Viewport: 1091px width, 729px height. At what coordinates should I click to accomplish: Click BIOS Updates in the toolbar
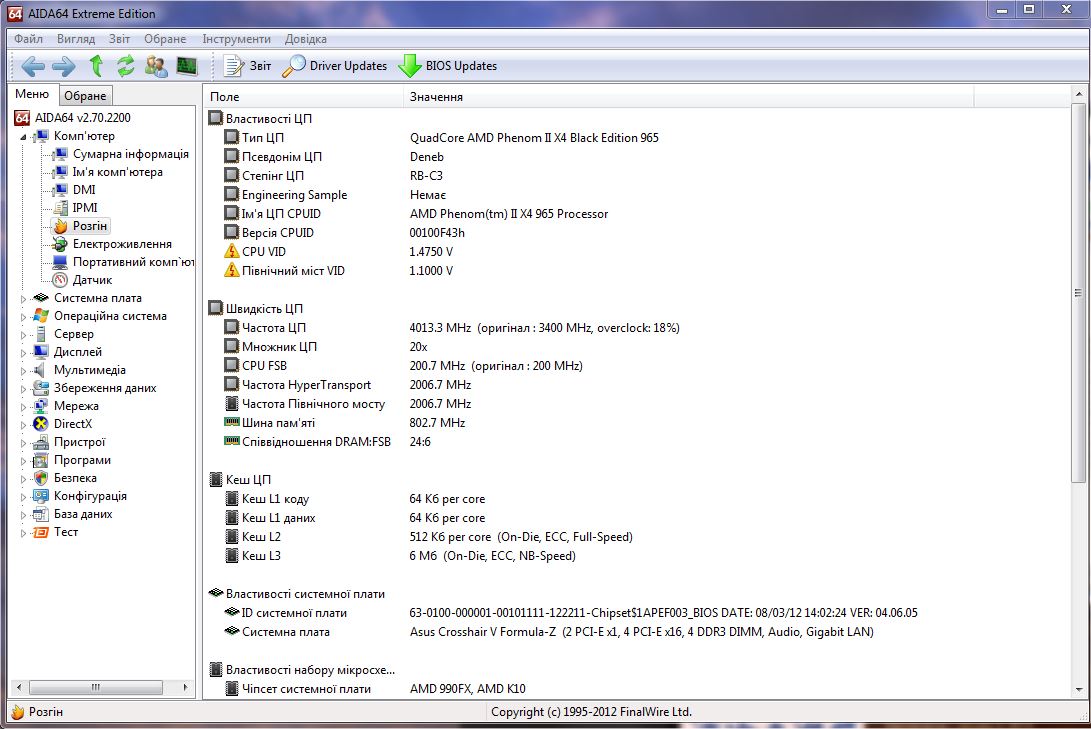[447, 66]
